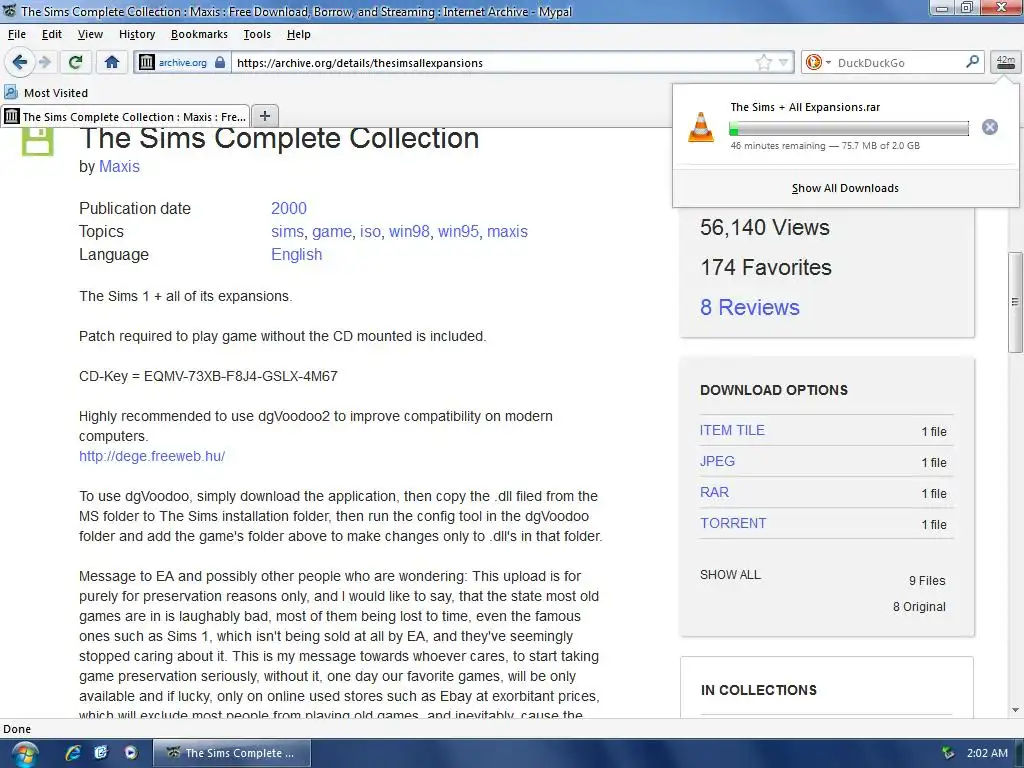The height and width of the screenshot is (768, 1024).
Task: Click the search magnifier icon
Action: 972,62
